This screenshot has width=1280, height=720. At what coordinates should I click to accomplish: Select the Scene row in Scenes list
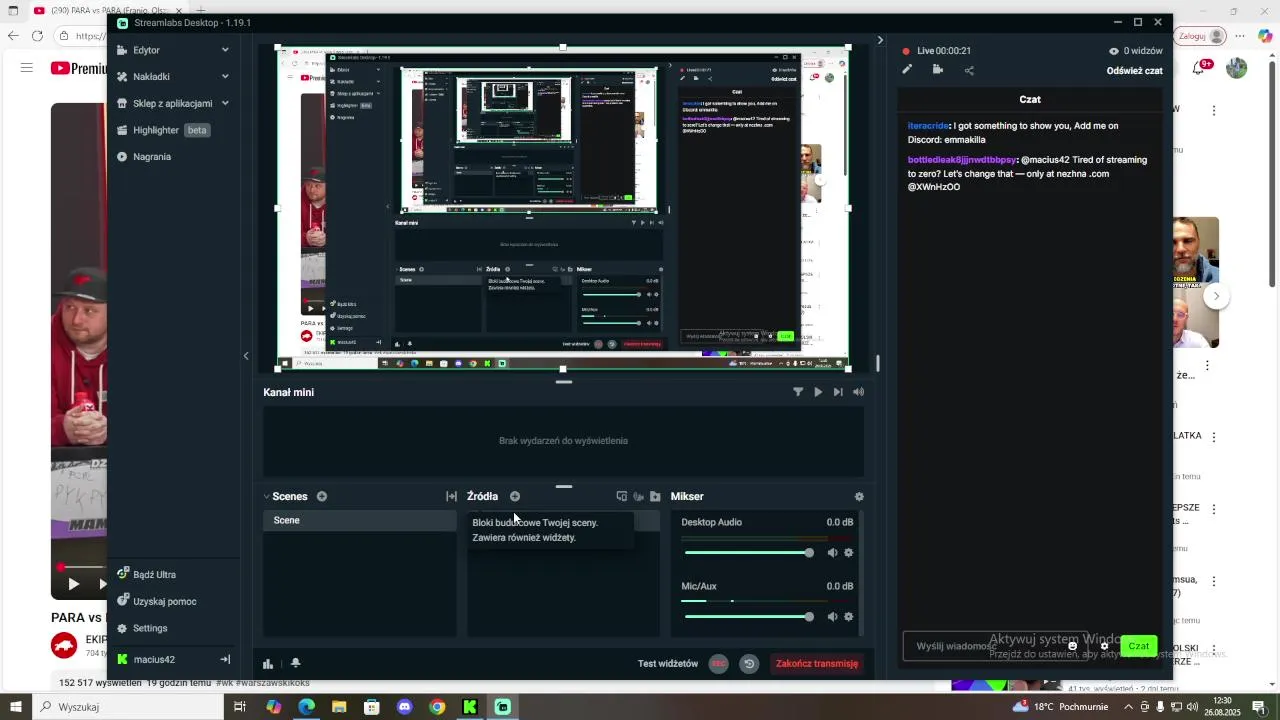360,521
